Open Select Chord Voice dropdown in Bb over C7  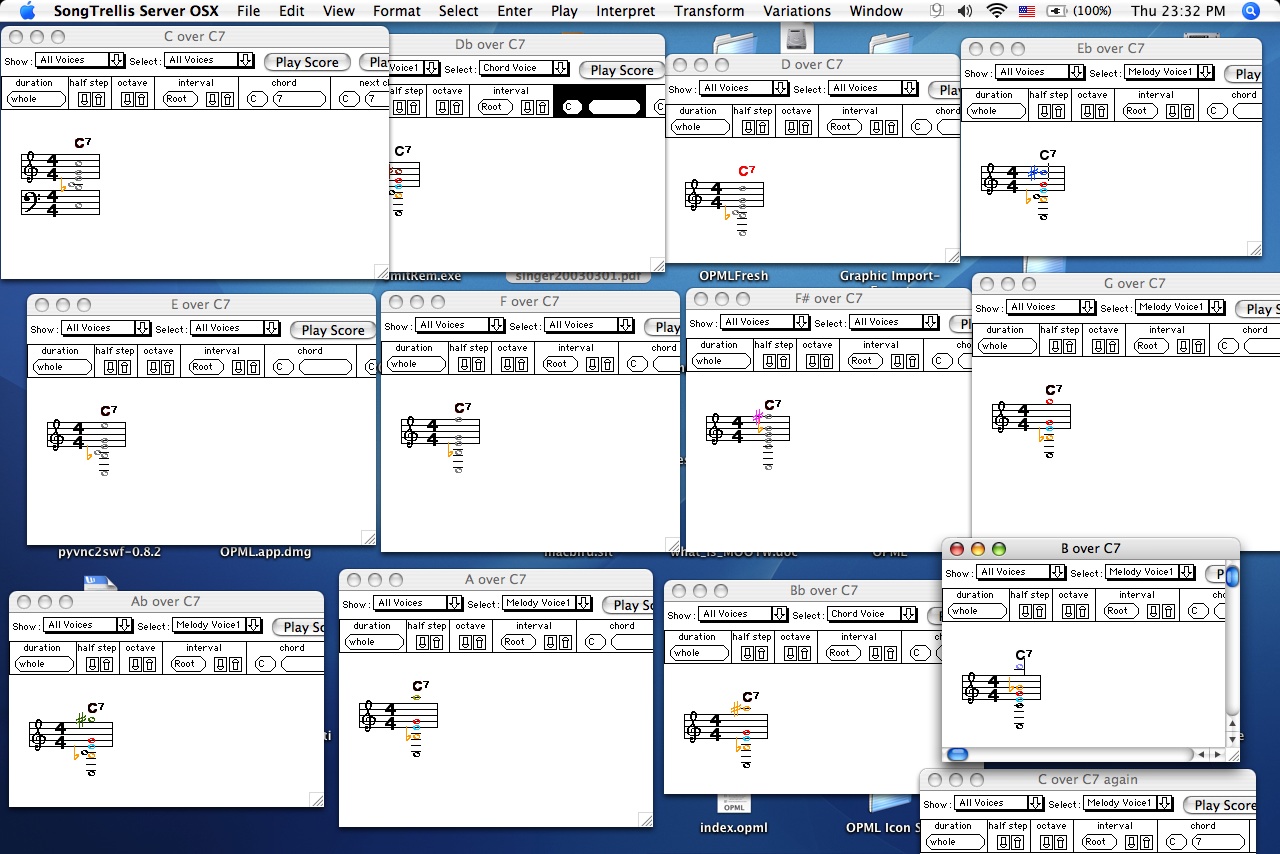(x=872, y=614)
